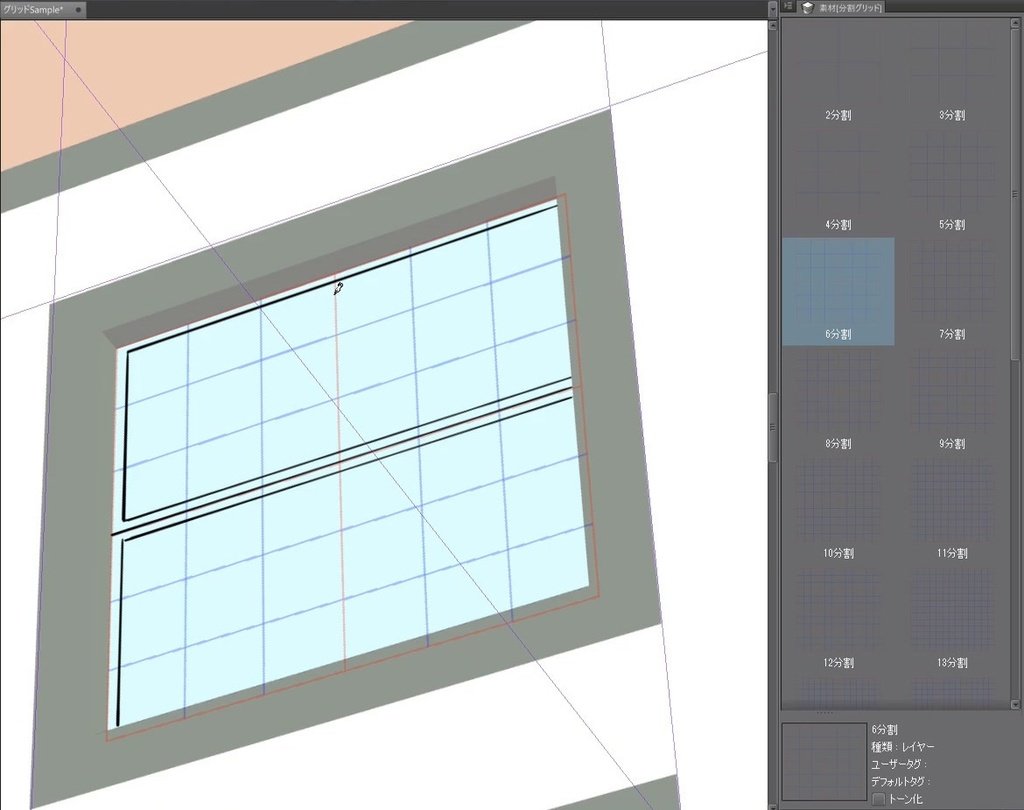This screenshot has width=1024, height=810.
Task: Select the 2分割 grid material
Action: pos(838,75)
